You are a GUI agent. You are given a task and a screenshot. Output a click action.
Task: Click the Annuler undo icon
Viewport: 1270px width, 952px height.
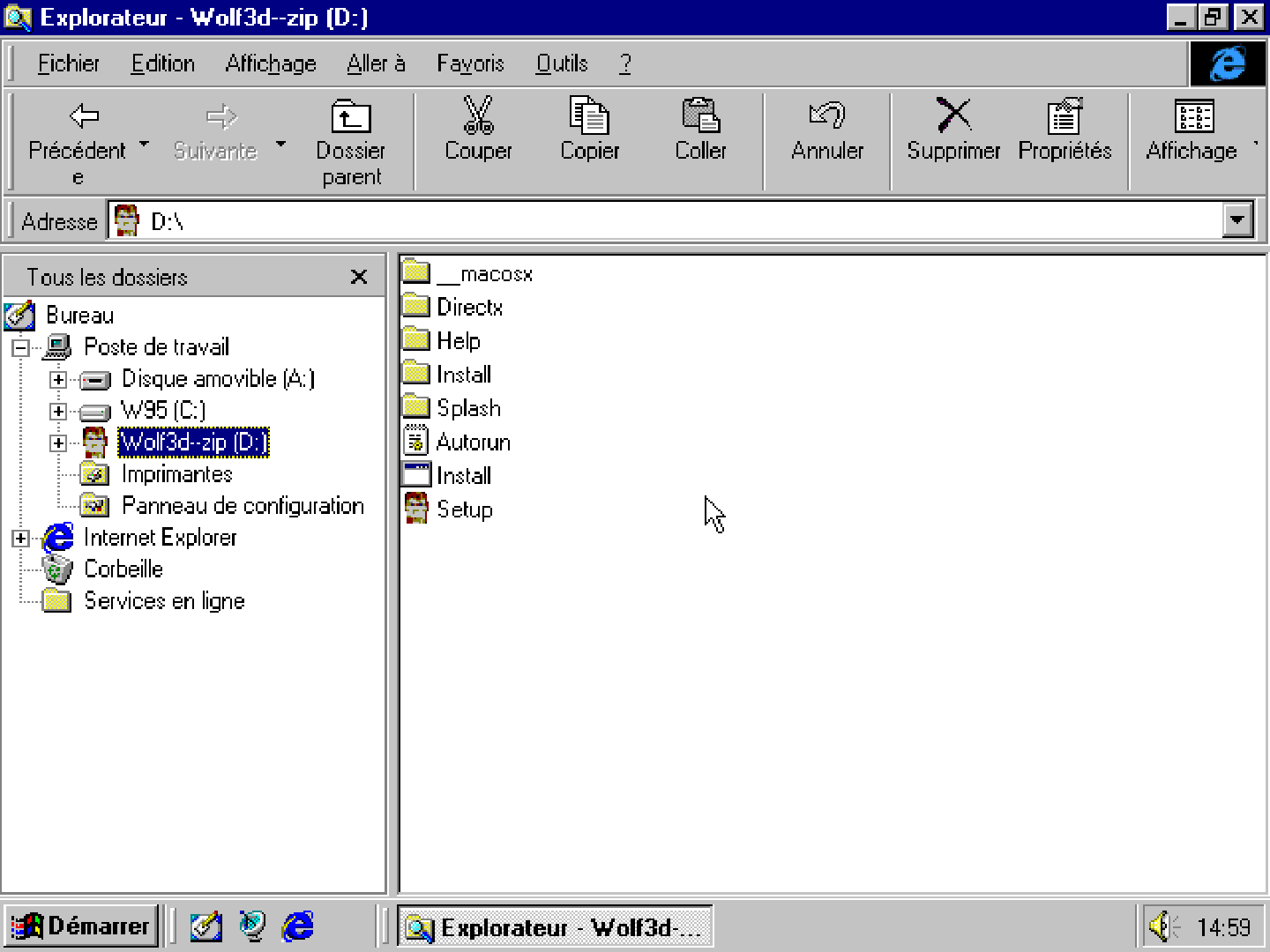point(826,116)
